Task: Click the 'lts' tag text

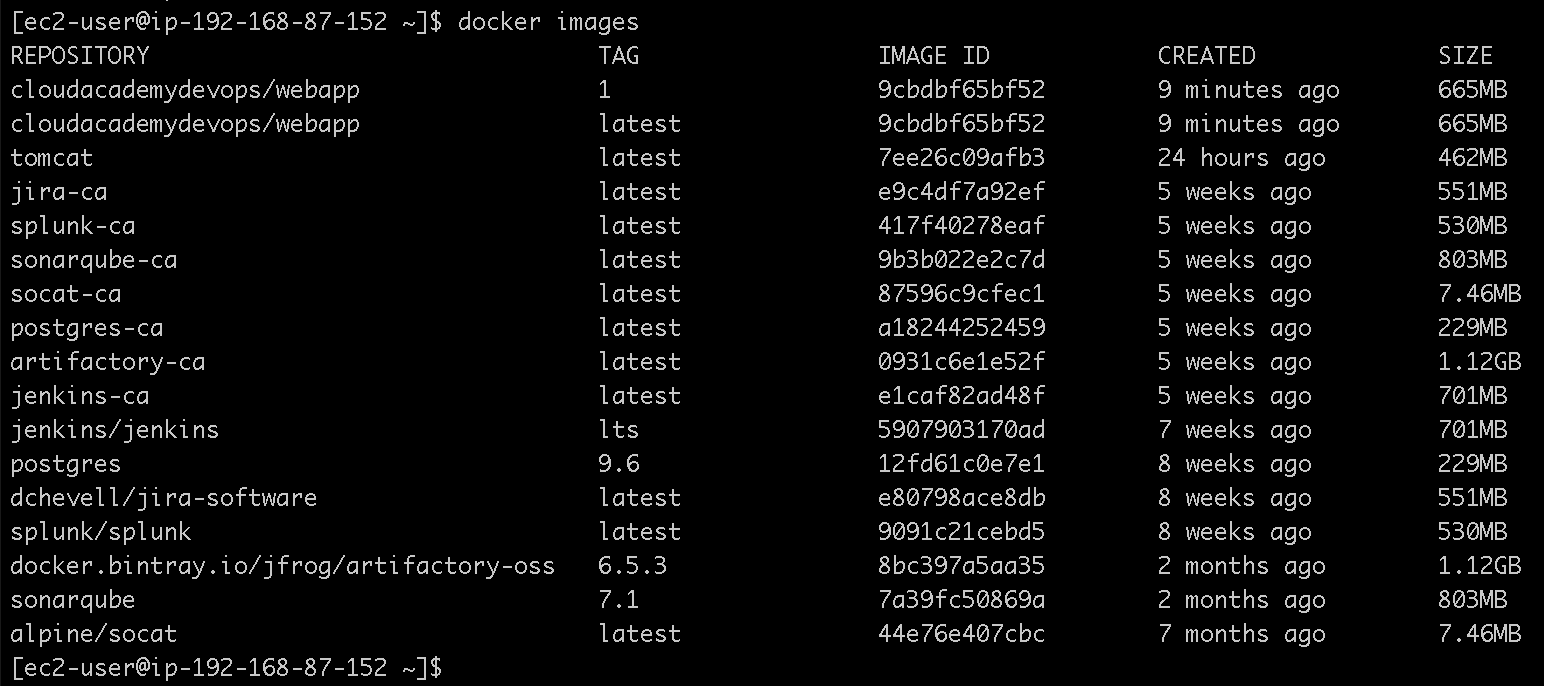Action: 619,430
